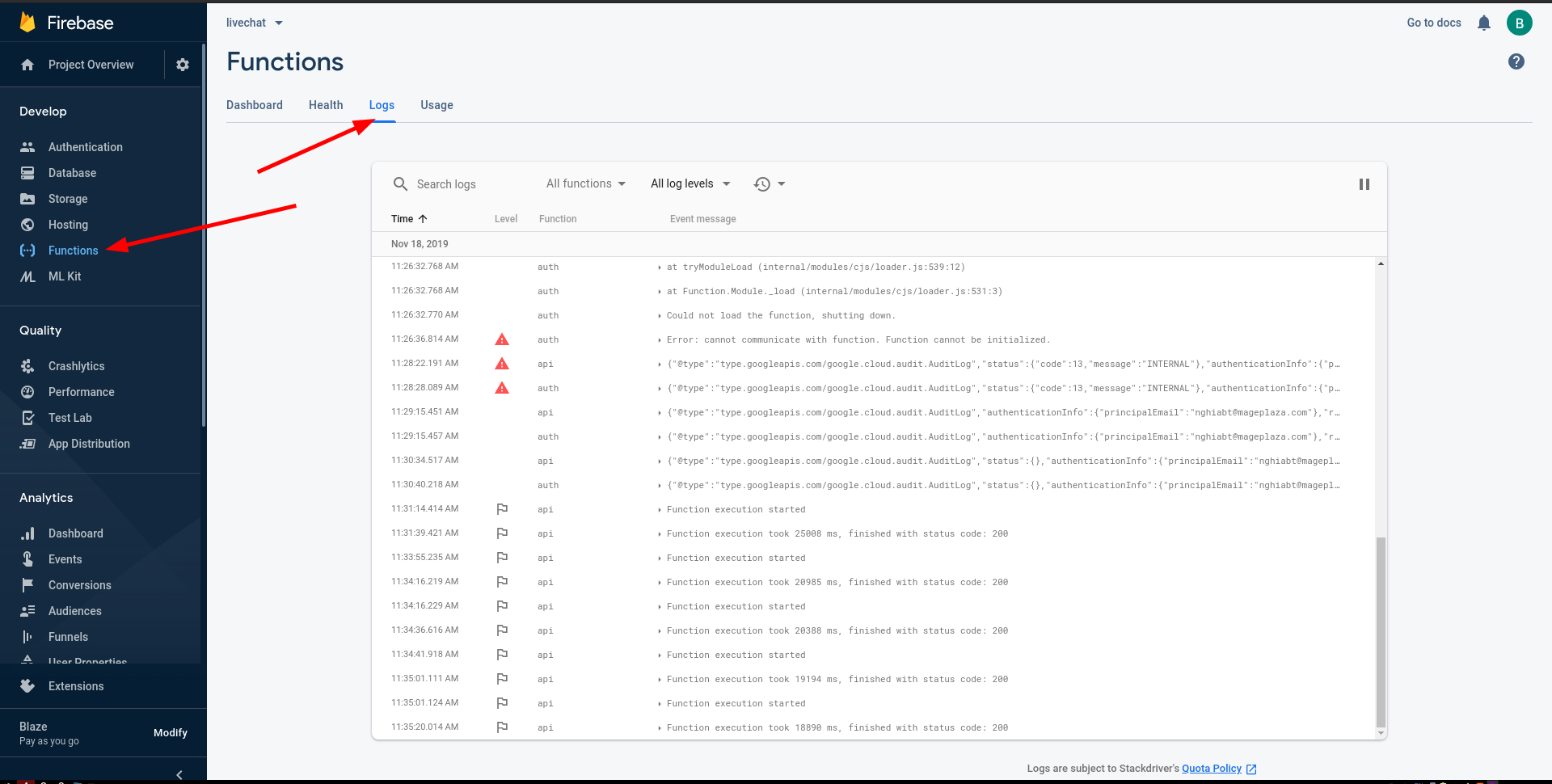Click the Analytics Dashboard chart icon
The image size is (1552, 784).
point(27,533)
